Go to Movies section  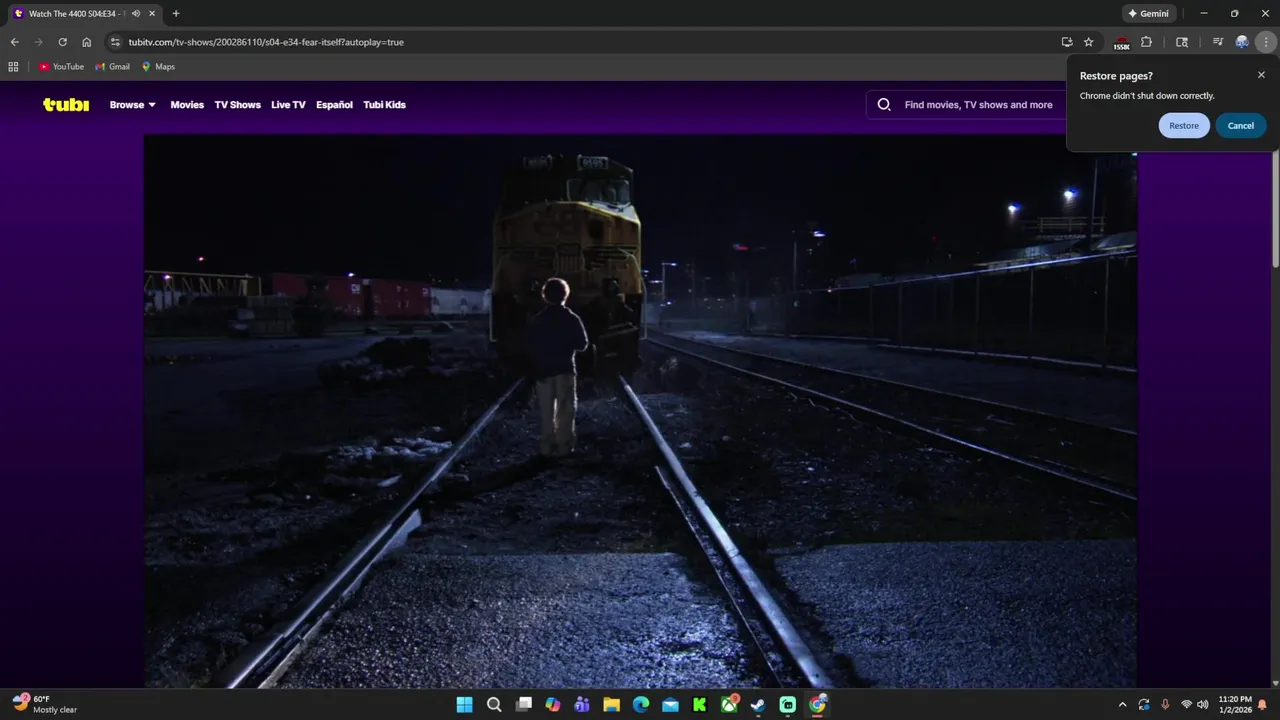pos(187,105)
